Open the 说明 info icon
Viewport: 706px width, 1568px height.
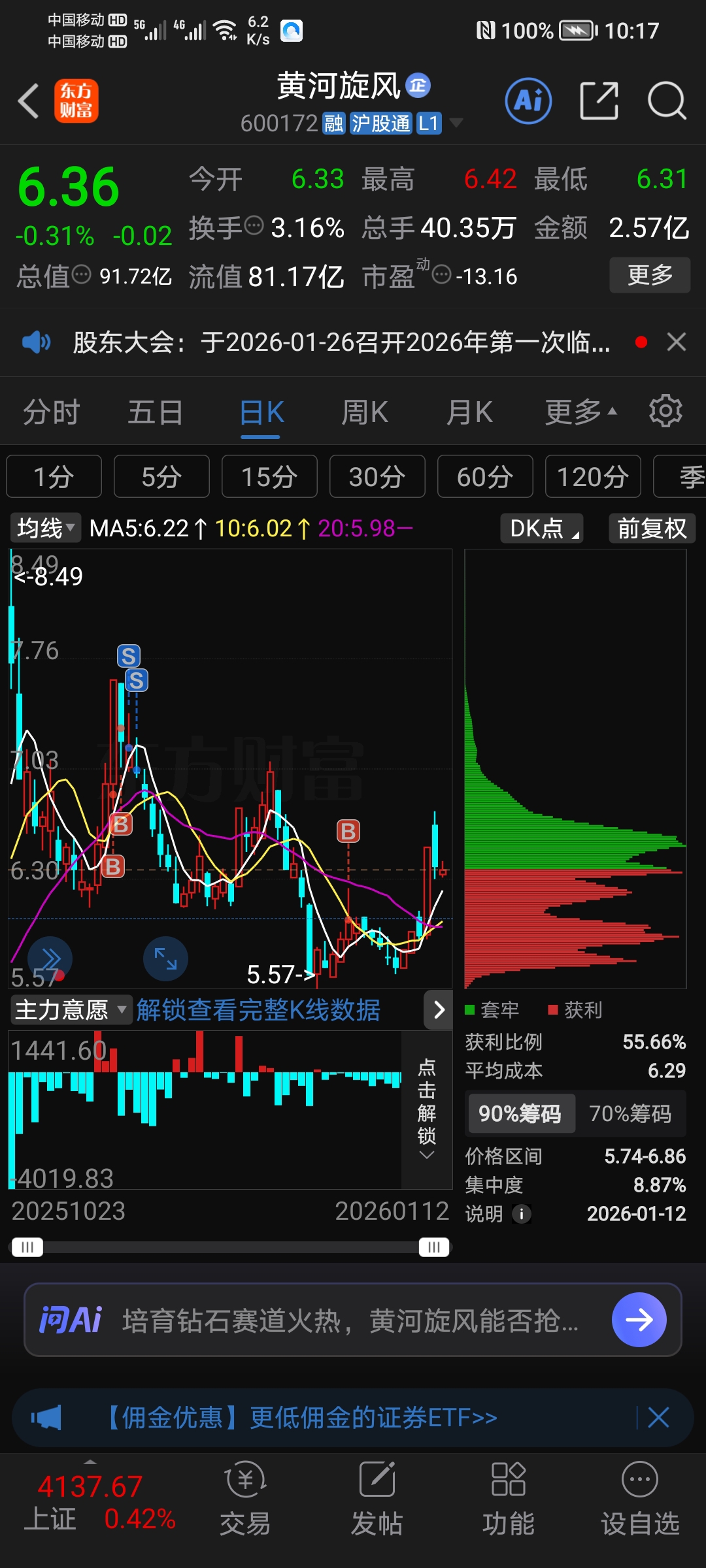(521, 1214)
